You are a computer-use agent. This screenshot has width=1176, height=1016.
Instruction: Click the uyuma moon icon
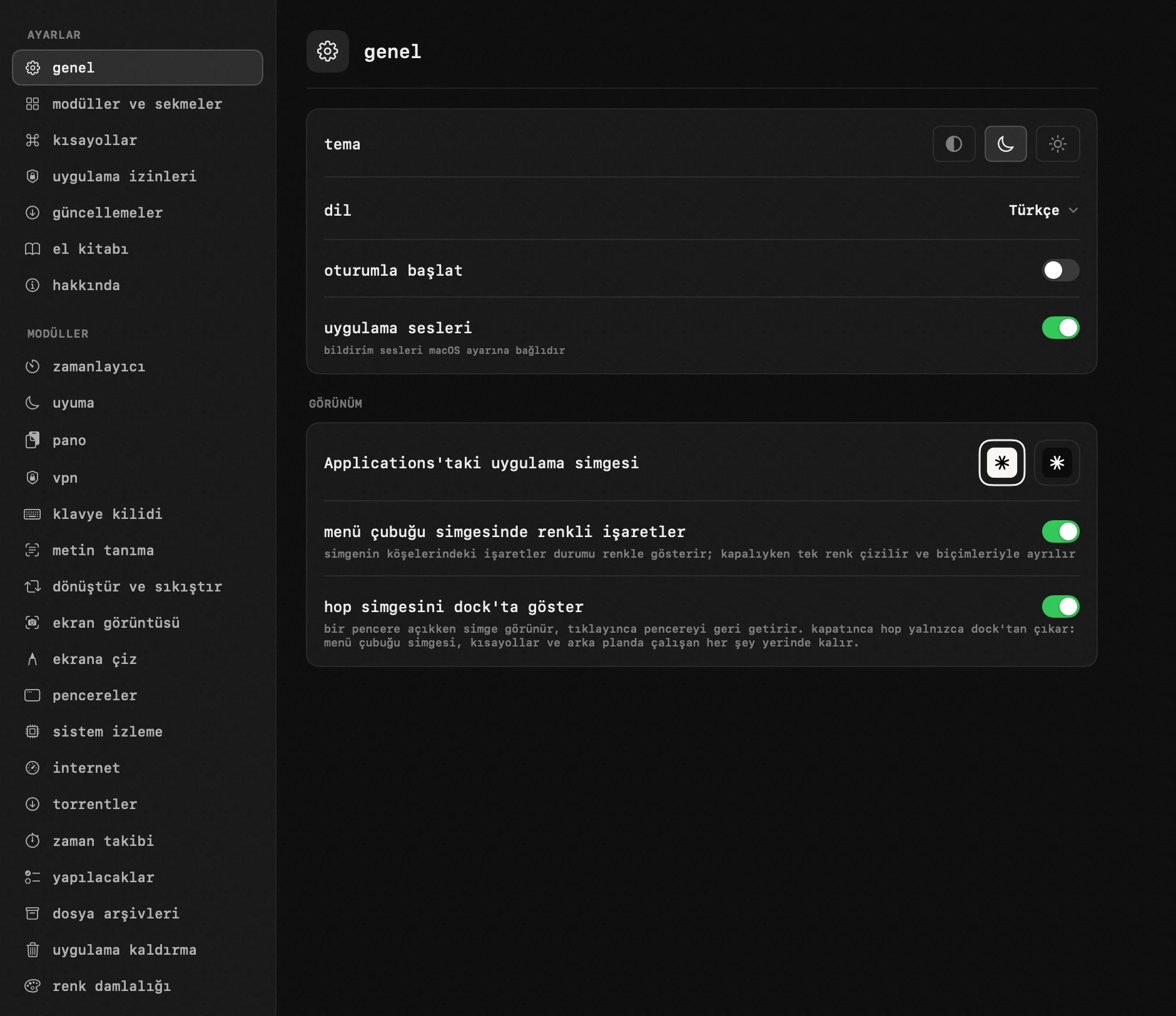tap(33, 403)
